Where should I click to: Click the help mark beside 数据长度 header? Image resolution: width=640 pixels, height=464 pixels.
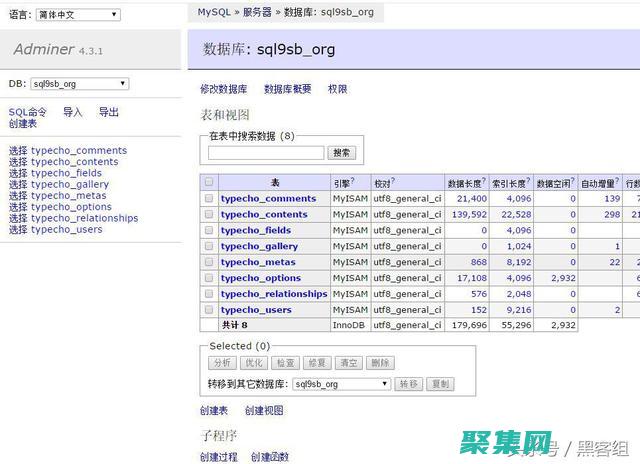[x=484, y=181]
